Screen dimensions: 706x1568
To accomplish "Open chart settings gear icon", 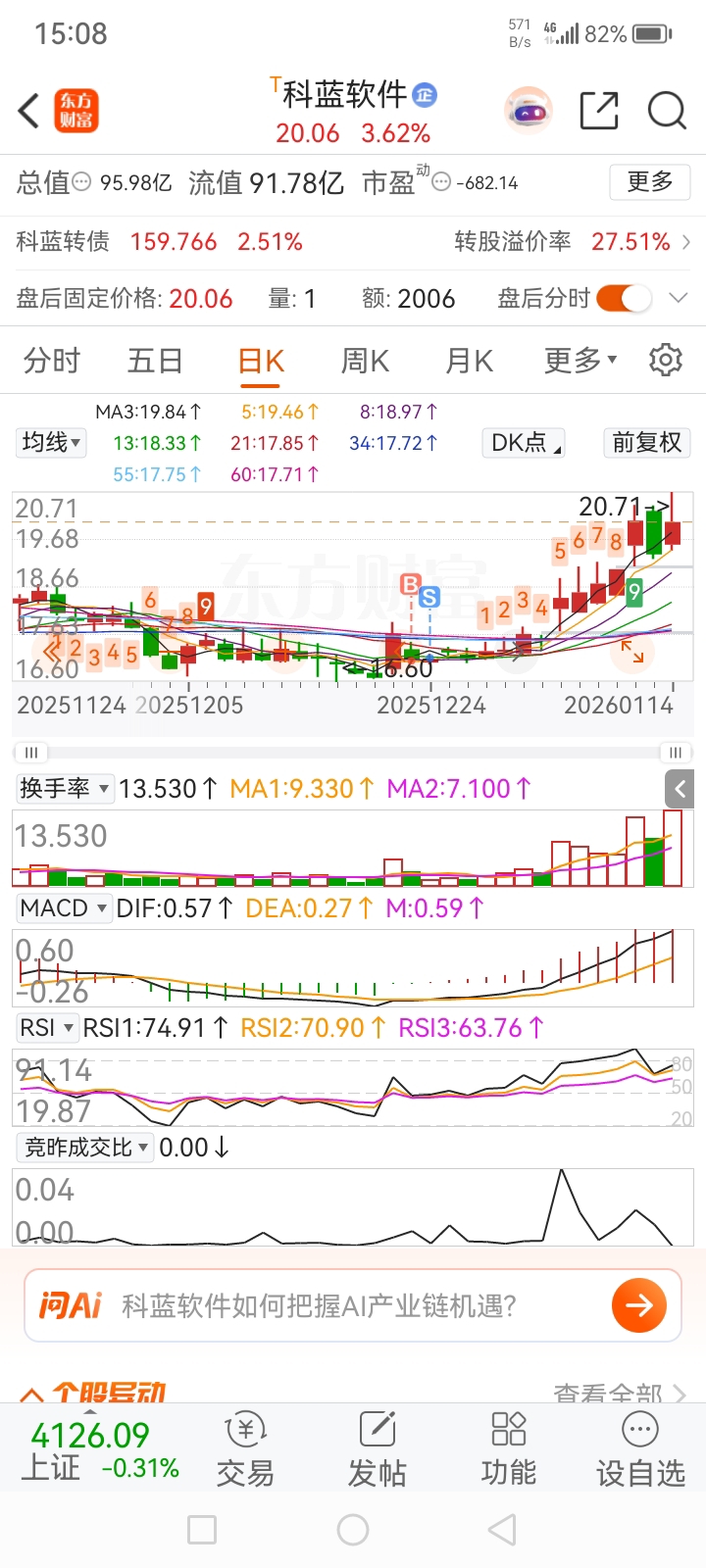I will [666, 360].
